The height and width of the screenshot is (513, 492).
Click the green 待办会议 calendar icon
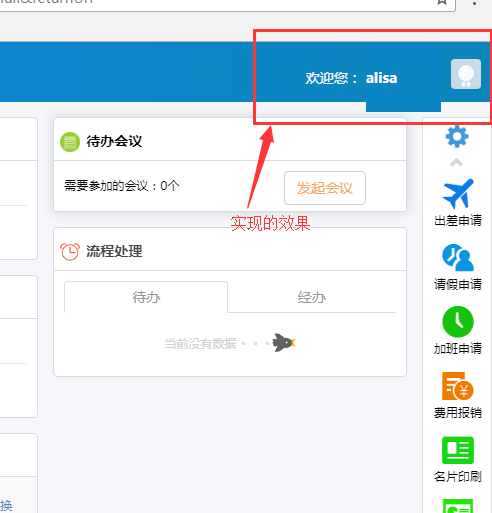pos(70,142)
